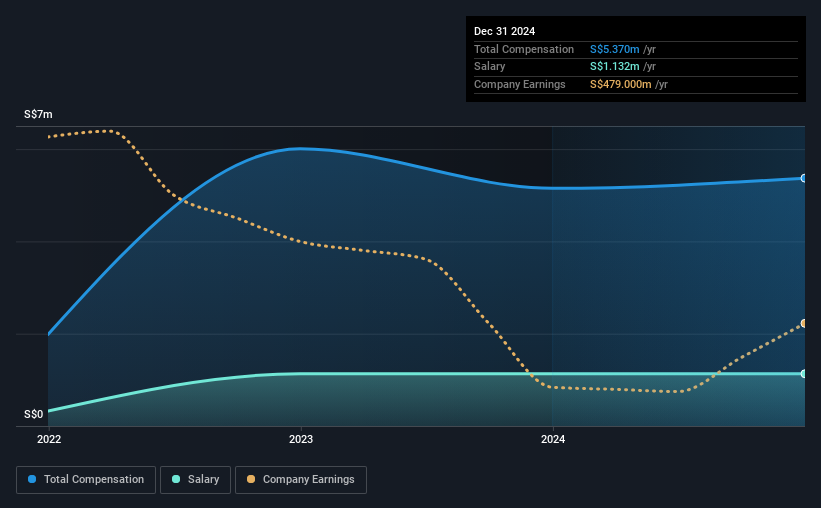Select the Total Compensation end-point marker on chart
The image size is (821, 508).
coord(803,179)
